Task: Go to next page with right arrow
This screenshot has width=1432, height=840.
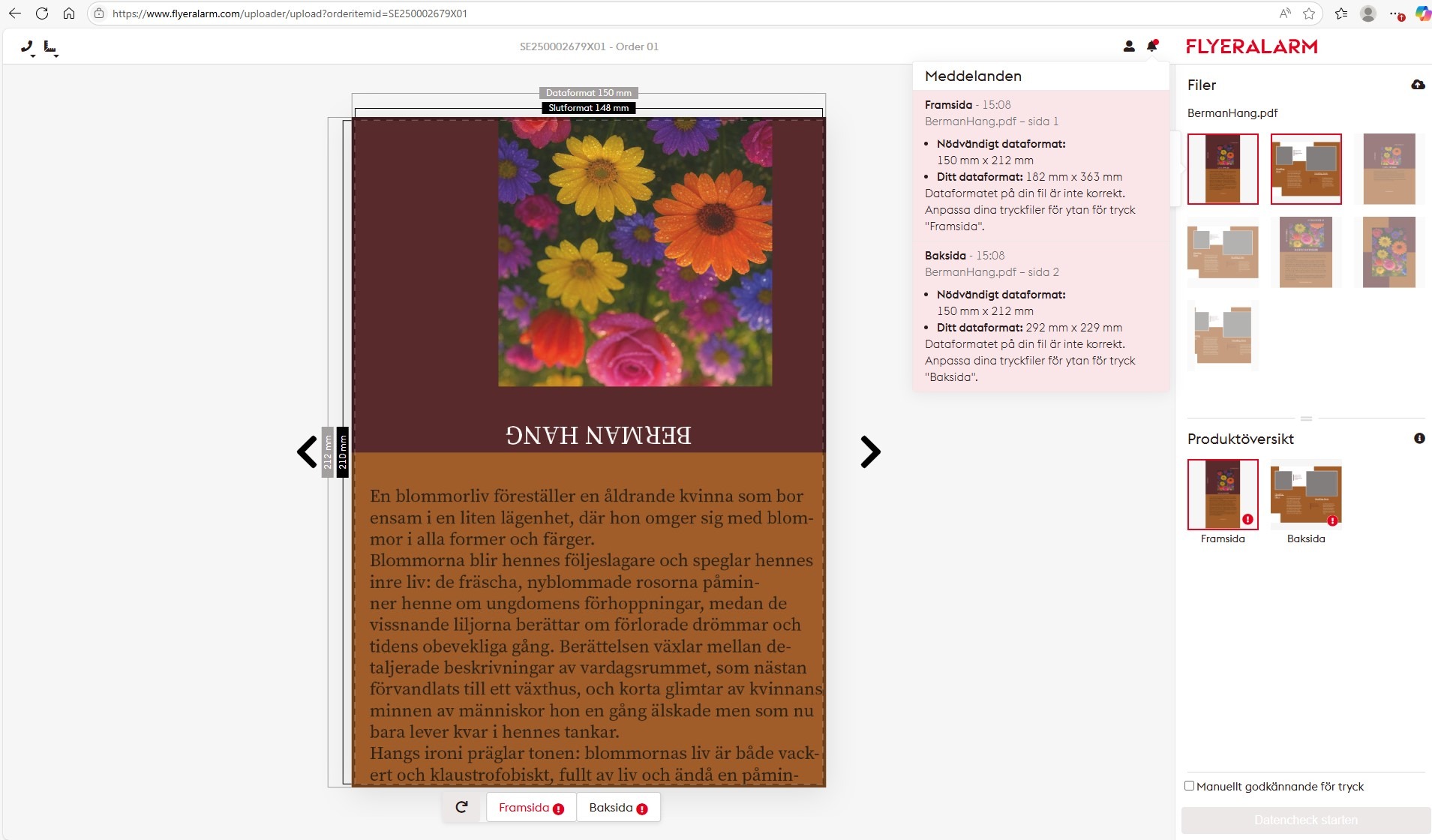Action: [869, 451]
